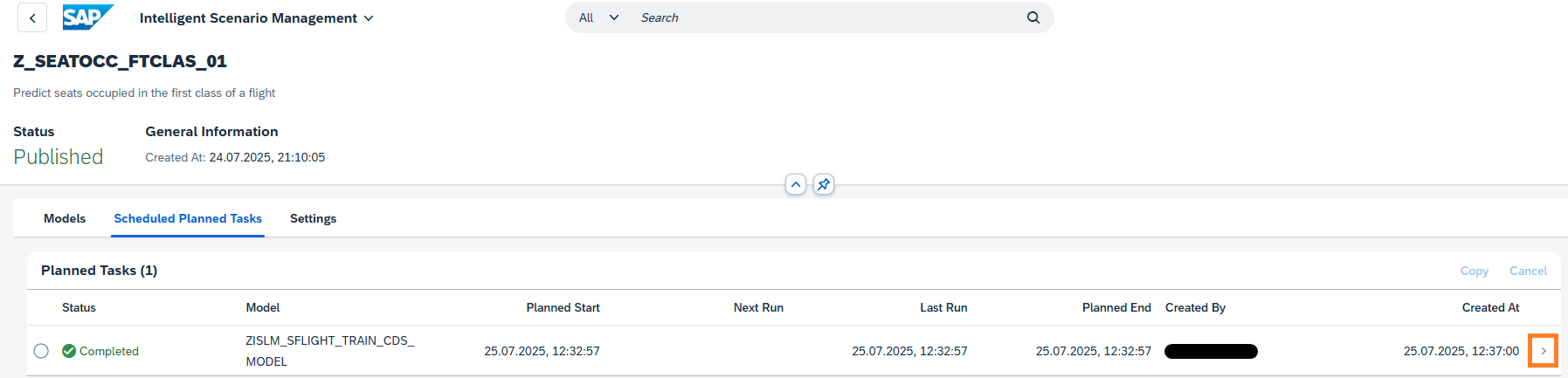This screenshot has width=1568, height=378.
Task: Click the Status column header
Action: (79, 307)
